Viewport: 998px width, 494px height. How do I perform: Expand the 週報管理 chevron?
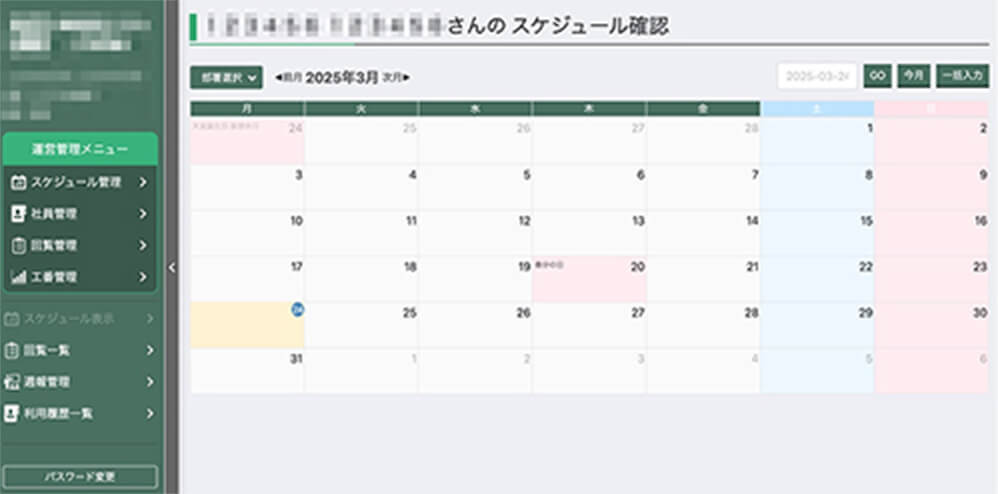[x=150, y=382]
